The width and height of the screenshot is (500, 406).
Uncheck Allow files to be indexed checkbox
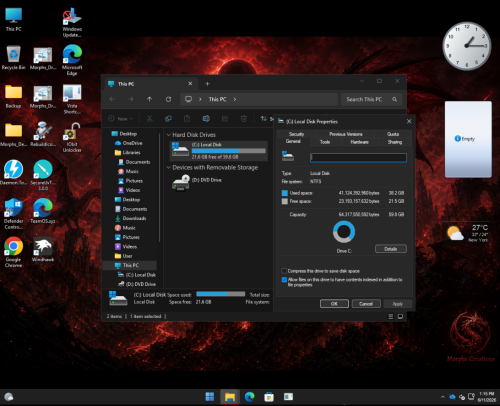(x=284, y=280)
